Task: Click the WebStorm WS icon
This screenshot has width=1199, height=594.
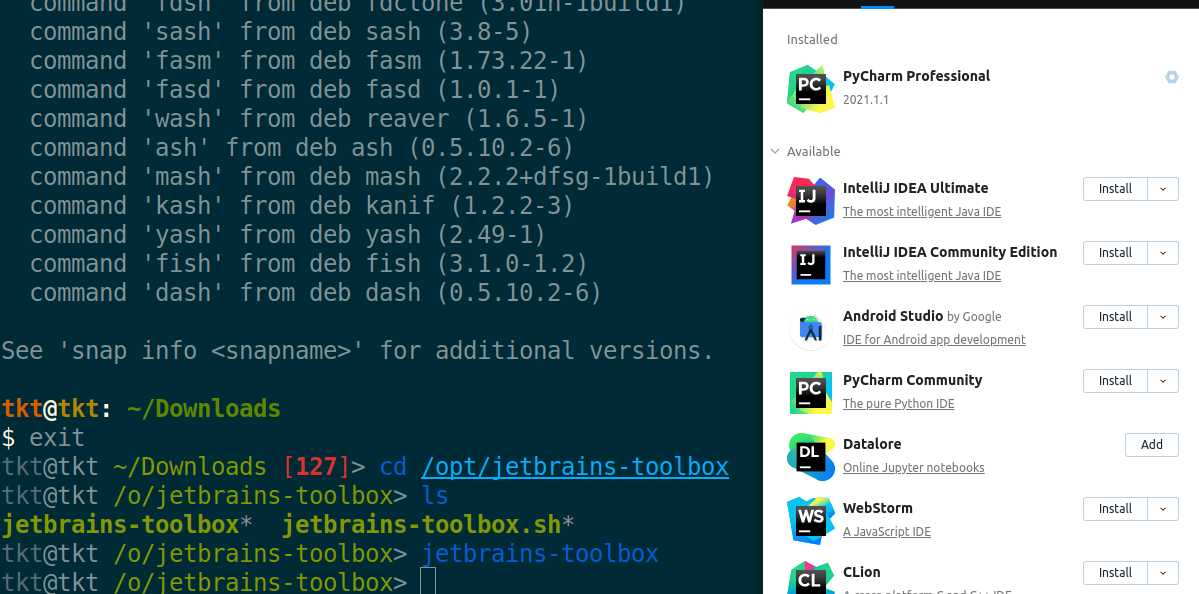Action: pyautogui.click(x=811, y=521)
